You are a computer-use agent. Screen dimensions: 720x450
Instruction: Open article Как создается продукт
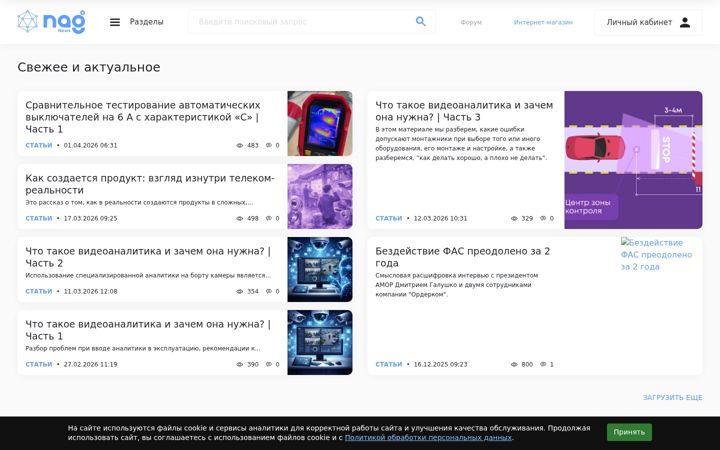coord(150,184)
